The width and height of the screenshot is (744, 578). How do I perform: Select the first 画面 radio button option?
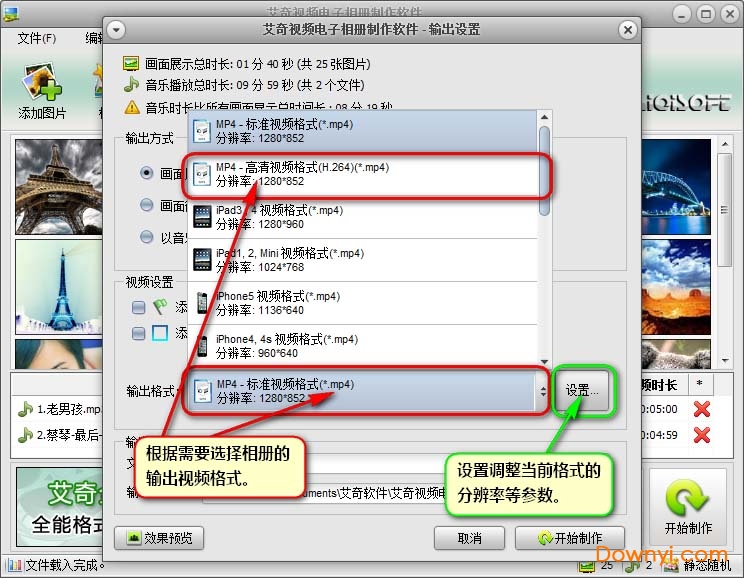[x=147, y=173]
